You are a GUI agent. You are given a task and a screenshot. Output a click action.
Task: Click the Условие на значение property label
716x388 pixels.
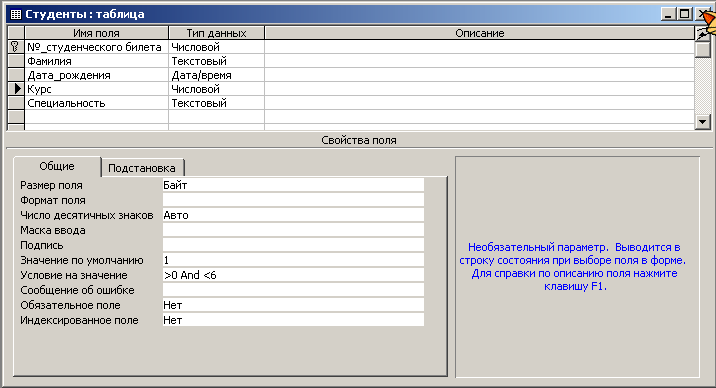pos(74,275)
